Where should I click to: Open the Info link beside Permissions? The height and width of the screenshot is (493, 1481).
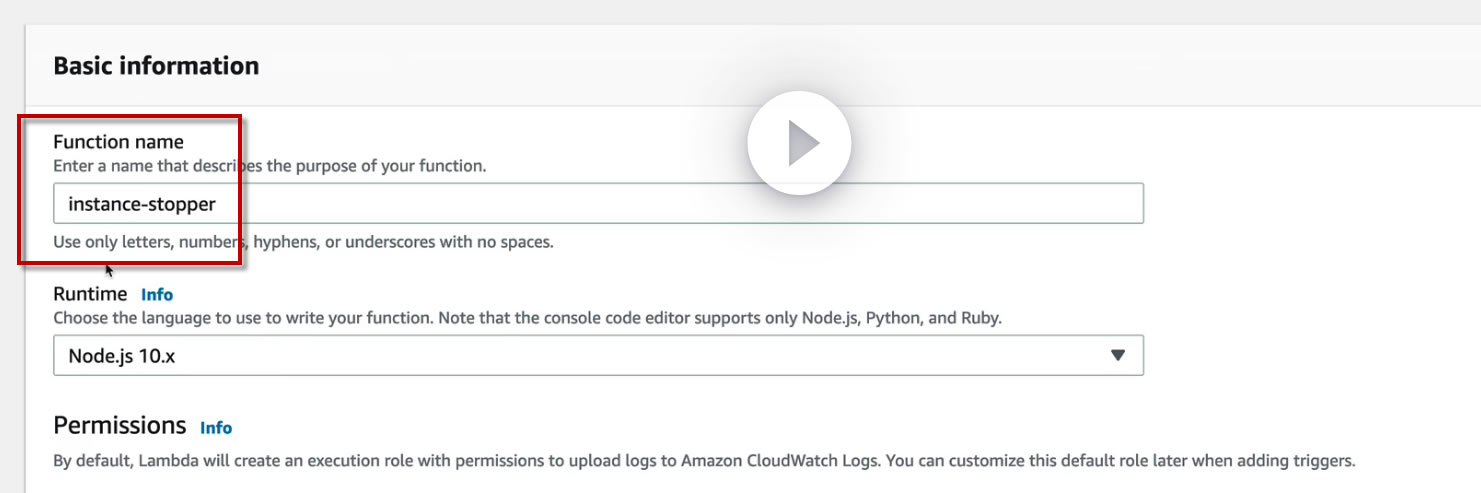point(216,428)
